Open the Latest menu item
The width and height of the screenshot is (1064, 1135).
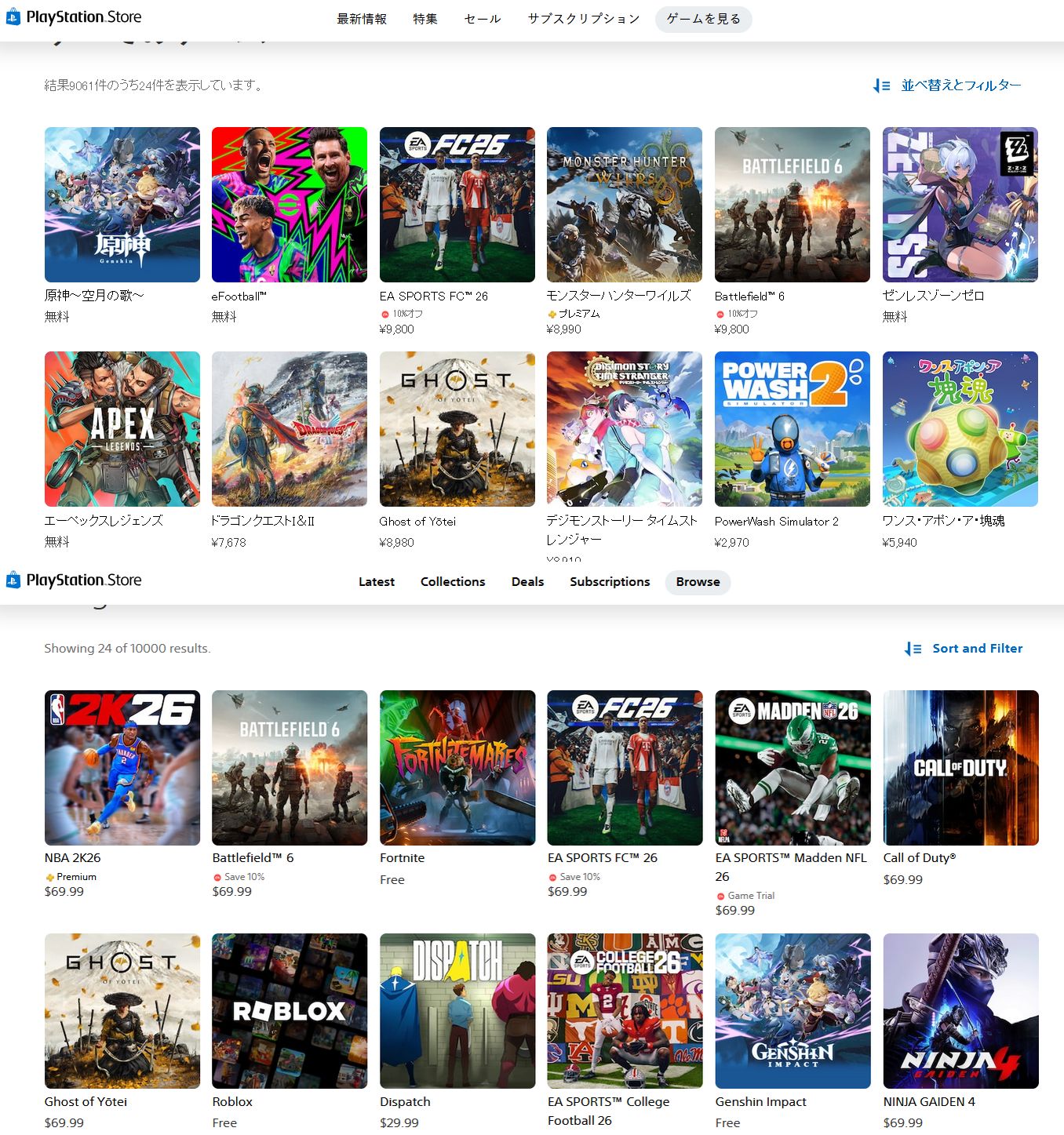click(x=377, y=582)
